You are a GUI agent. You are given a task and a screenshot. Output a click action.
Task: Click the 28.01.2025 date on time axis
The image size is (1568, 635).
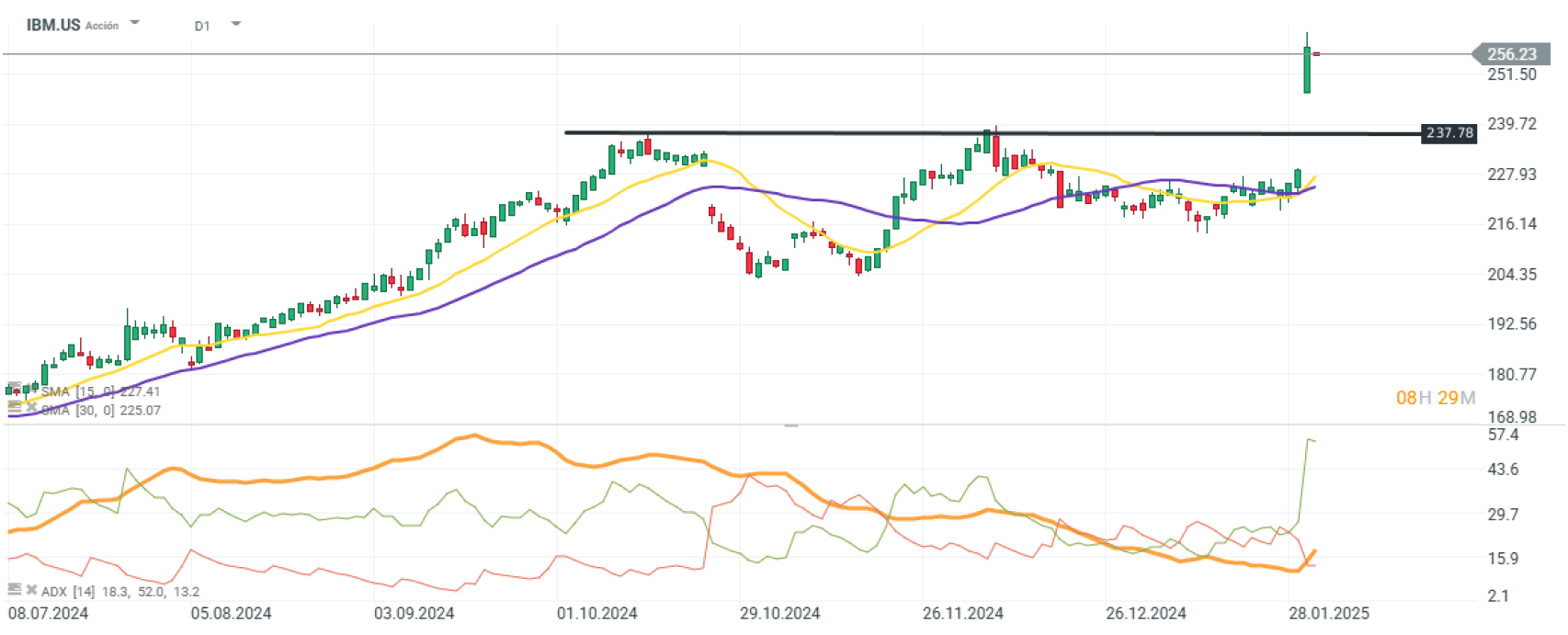[1328, 613]
